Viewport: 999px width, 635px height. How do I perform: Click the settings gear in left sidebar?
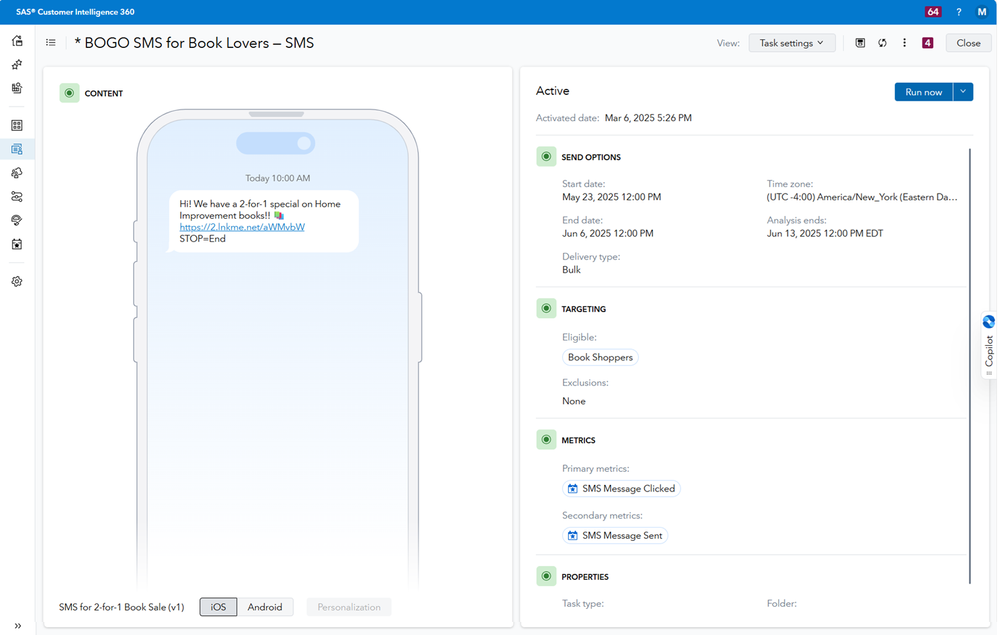pyautogui.click(x=17, y=282)
